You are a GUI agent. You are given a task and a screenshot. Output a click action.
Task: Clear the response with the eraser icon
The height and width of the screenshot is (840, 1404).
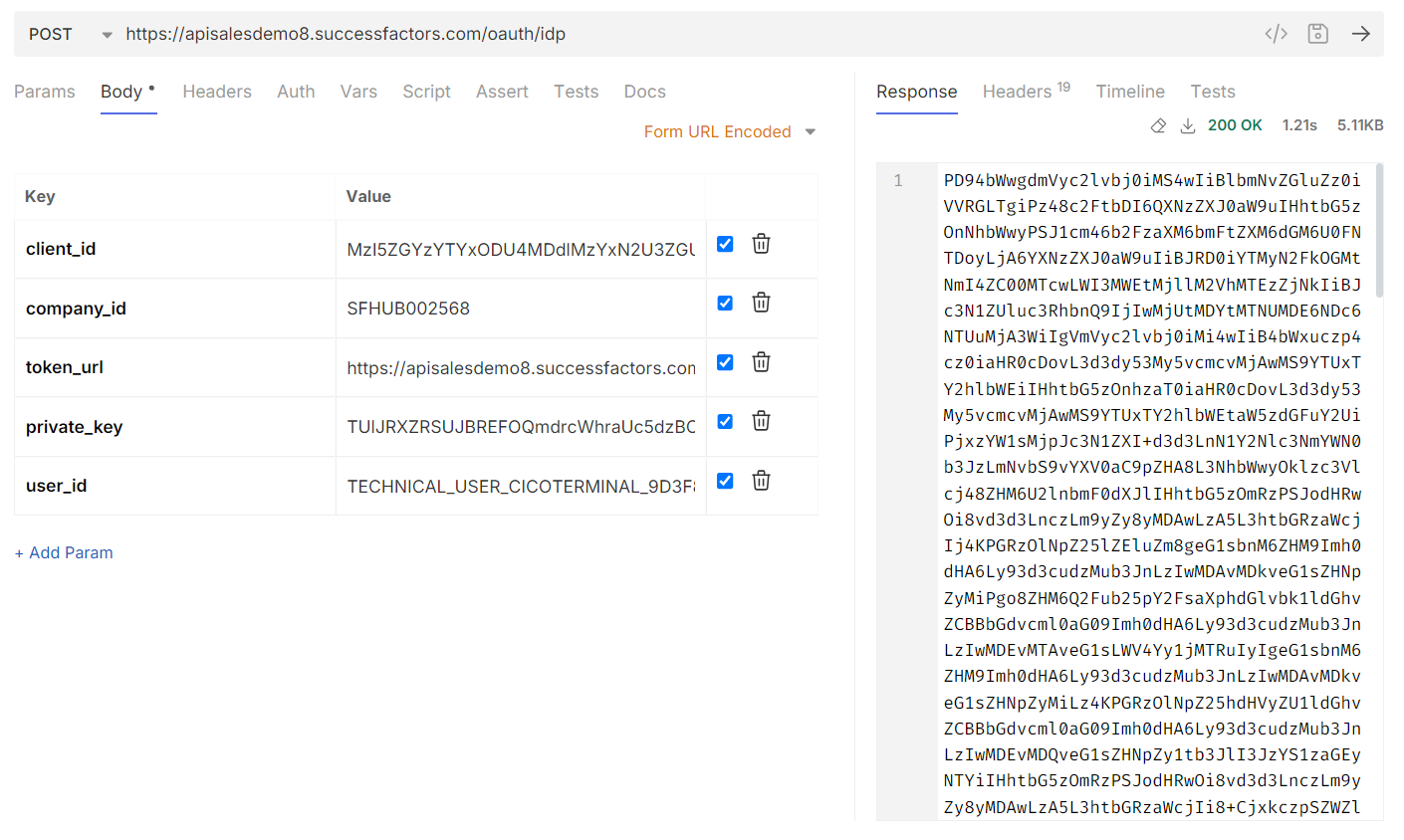(1158, 125)
